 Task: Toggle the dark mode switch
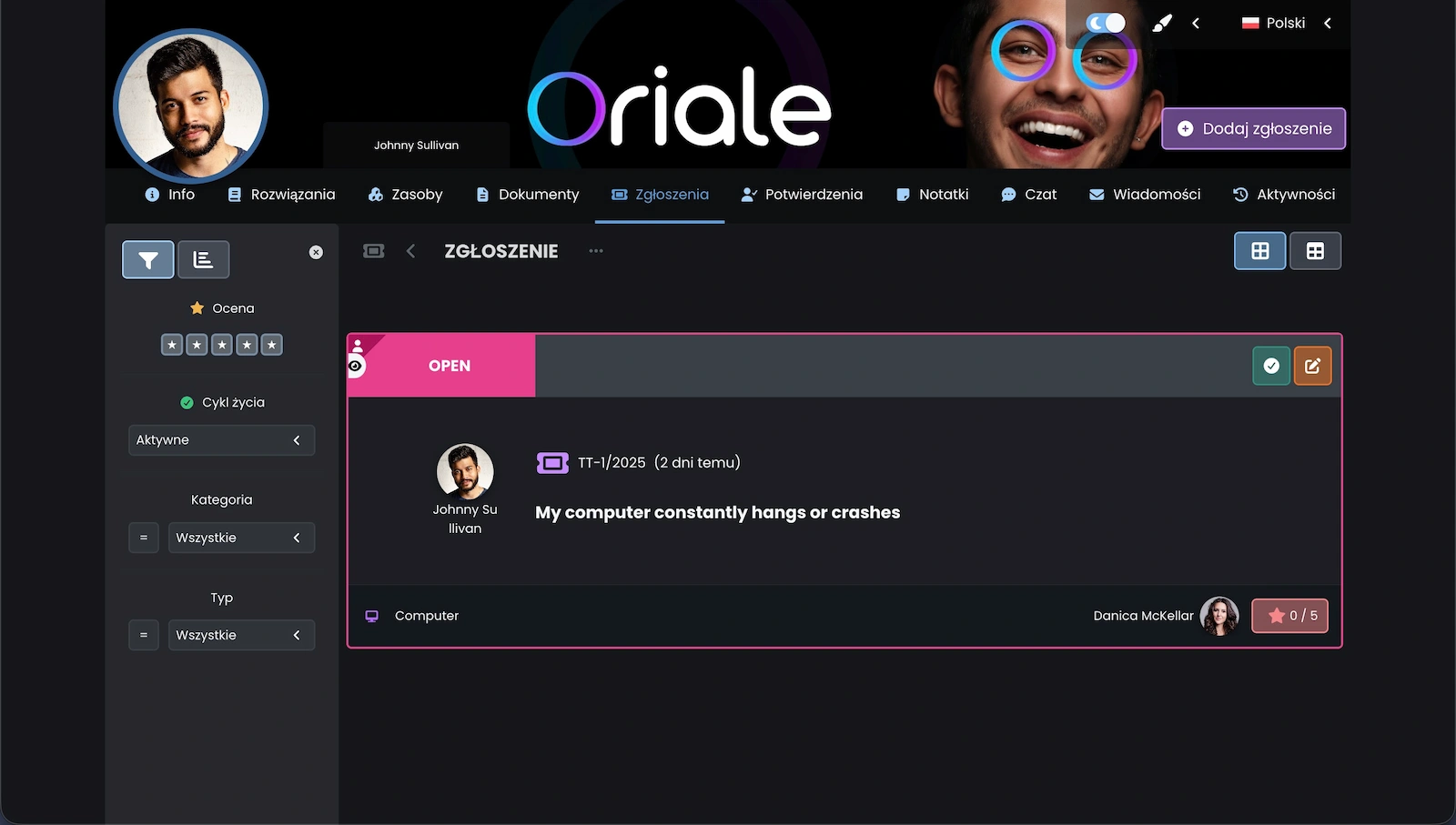click(1106, 24)
